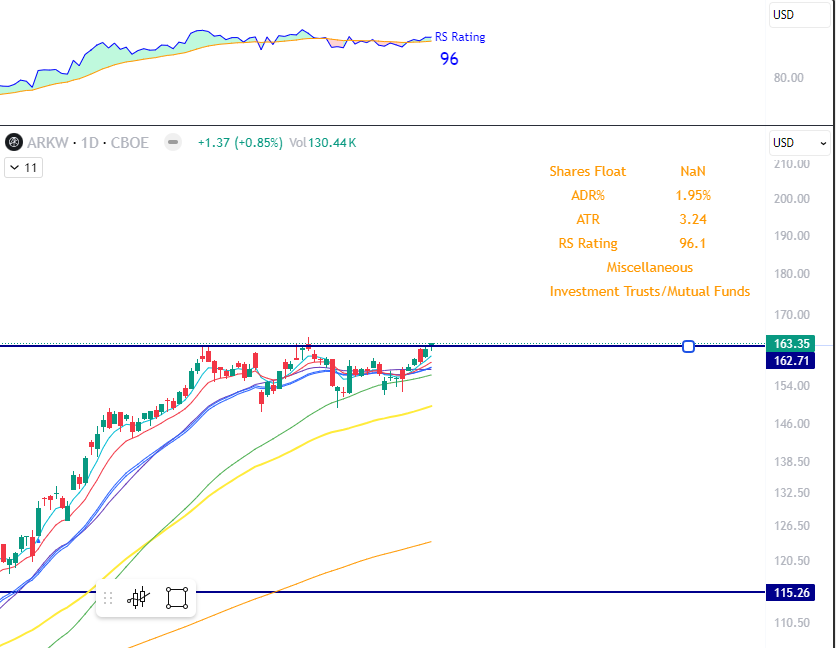The height and width of the screenshot is (648, 836).
Task: Click the 120.50 price scale label
Action: tap(791, 561)
